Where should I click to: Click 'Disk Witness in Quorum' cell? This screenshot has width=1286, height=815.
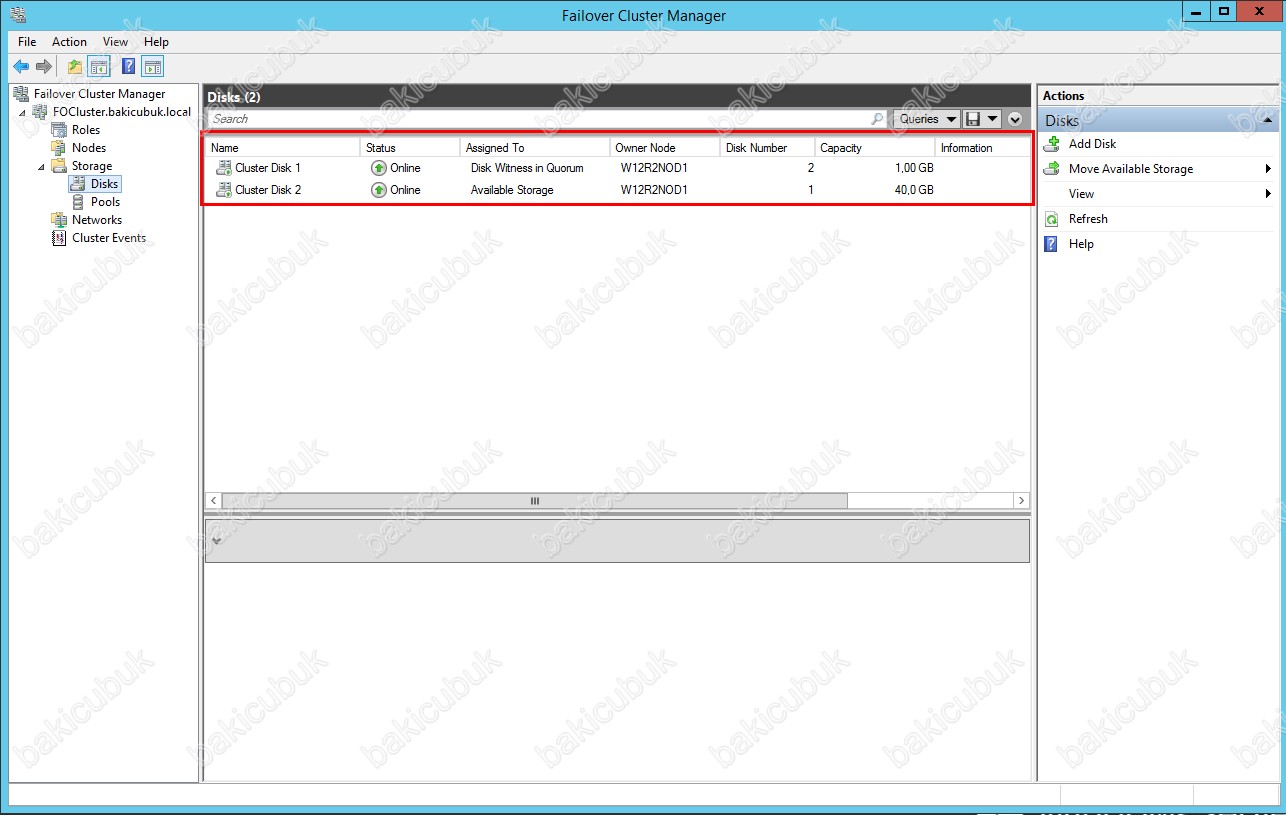(527, 168)
